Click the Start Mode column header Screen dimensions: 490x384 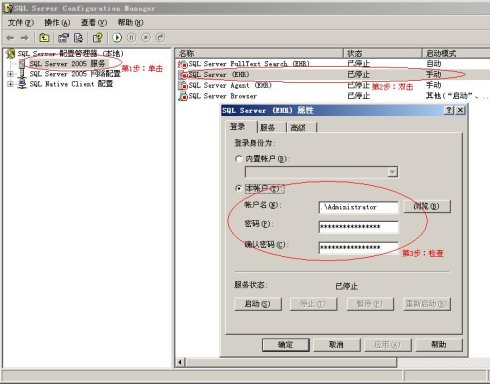click(456, 53)
